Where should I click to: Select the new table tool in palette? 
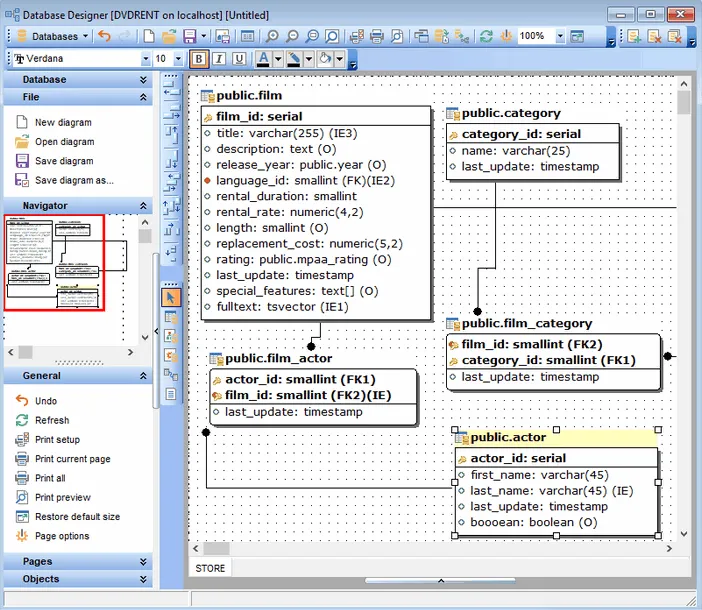click(170, 317)
